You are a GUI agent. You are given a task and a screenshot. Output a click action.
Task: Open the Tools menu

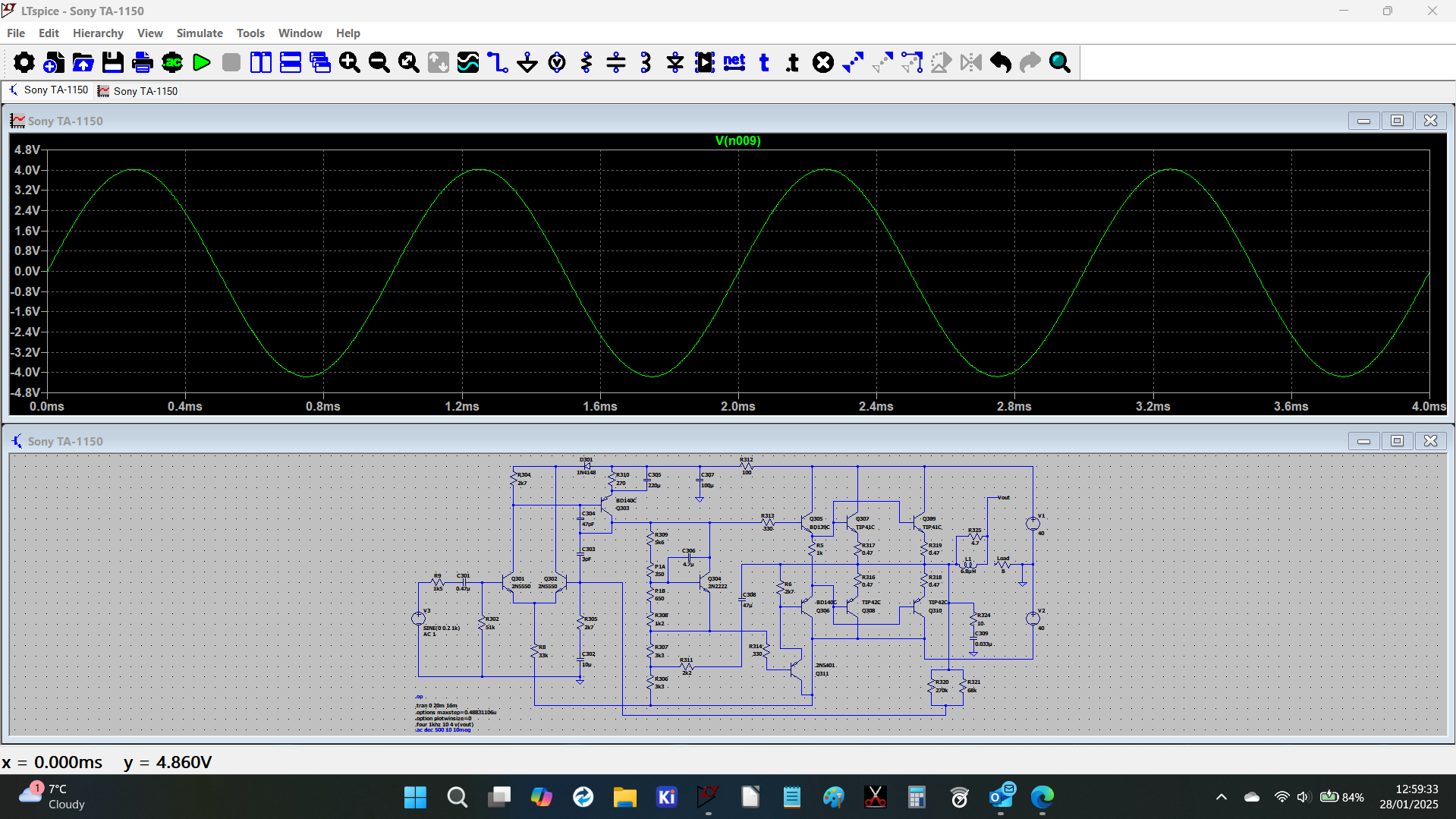[250, 33]
